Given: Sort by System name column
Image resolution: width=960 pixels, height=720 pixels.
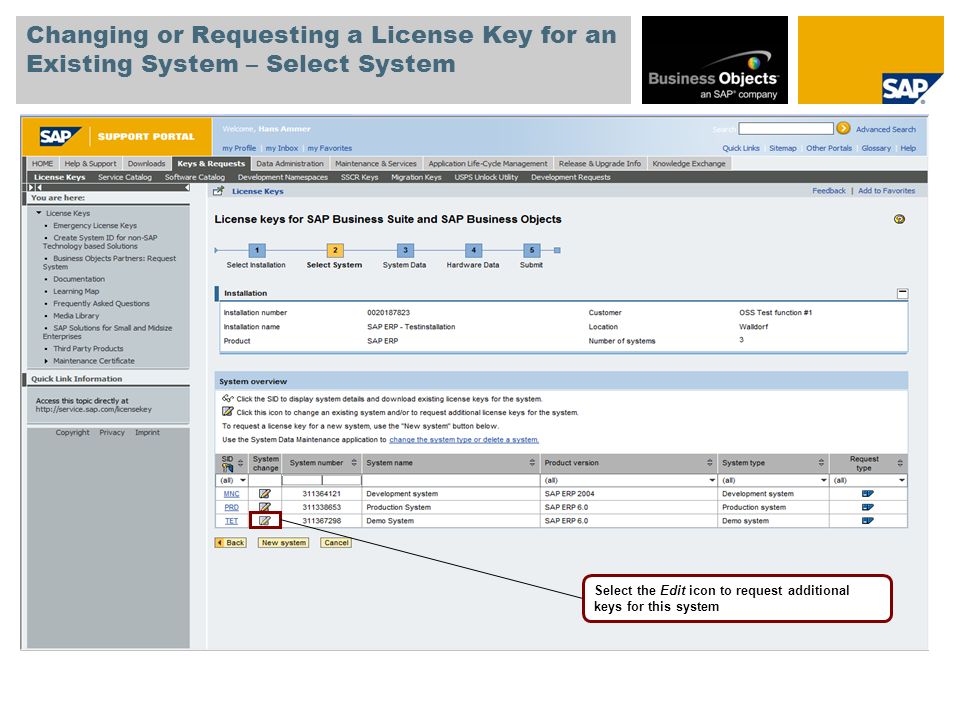Looking at the screenshot, I should pos(532,463).
